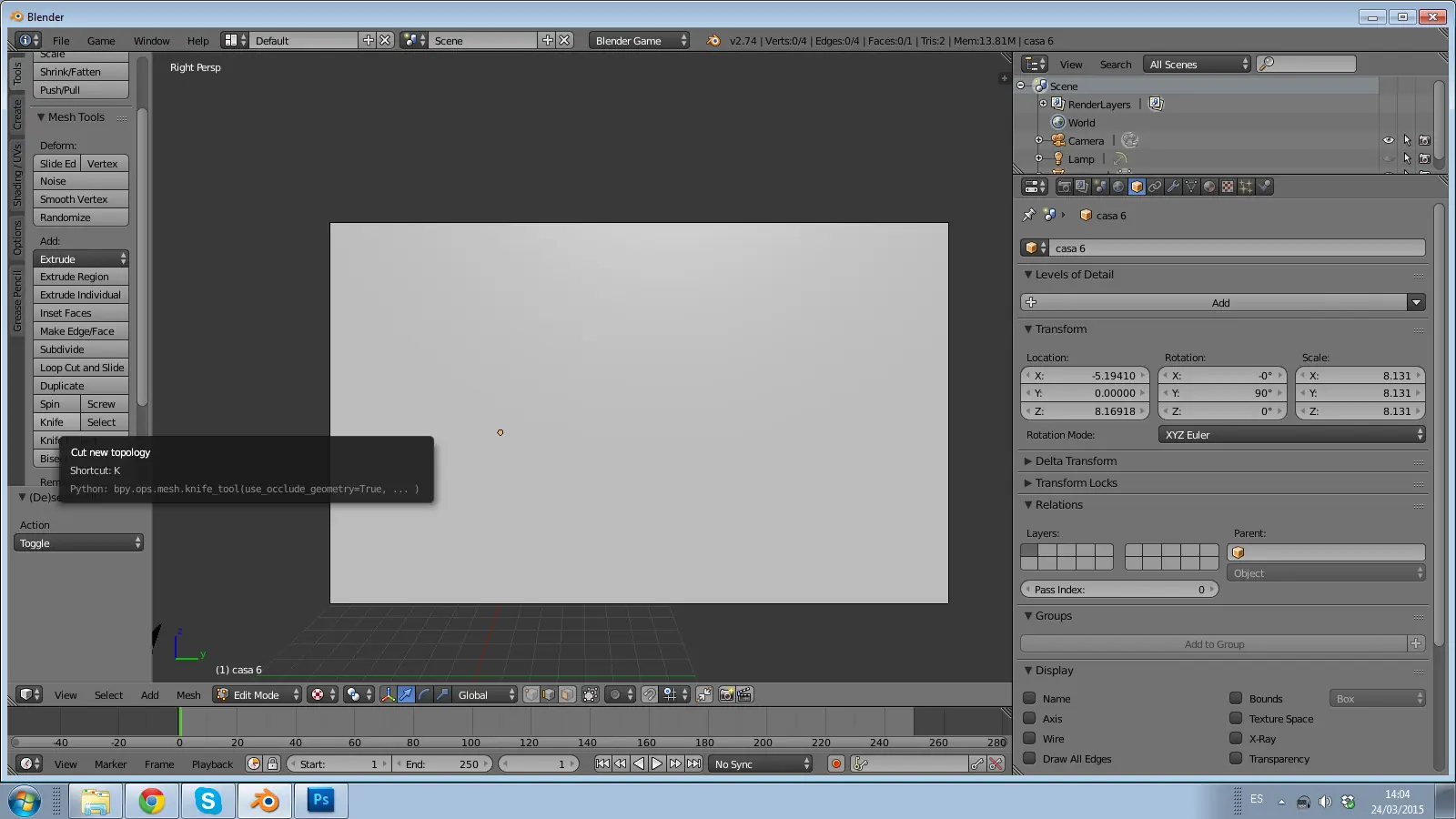Enable the Draw All Edges checkbox
Screen dimensions: 1456x819
(1029, 758)
